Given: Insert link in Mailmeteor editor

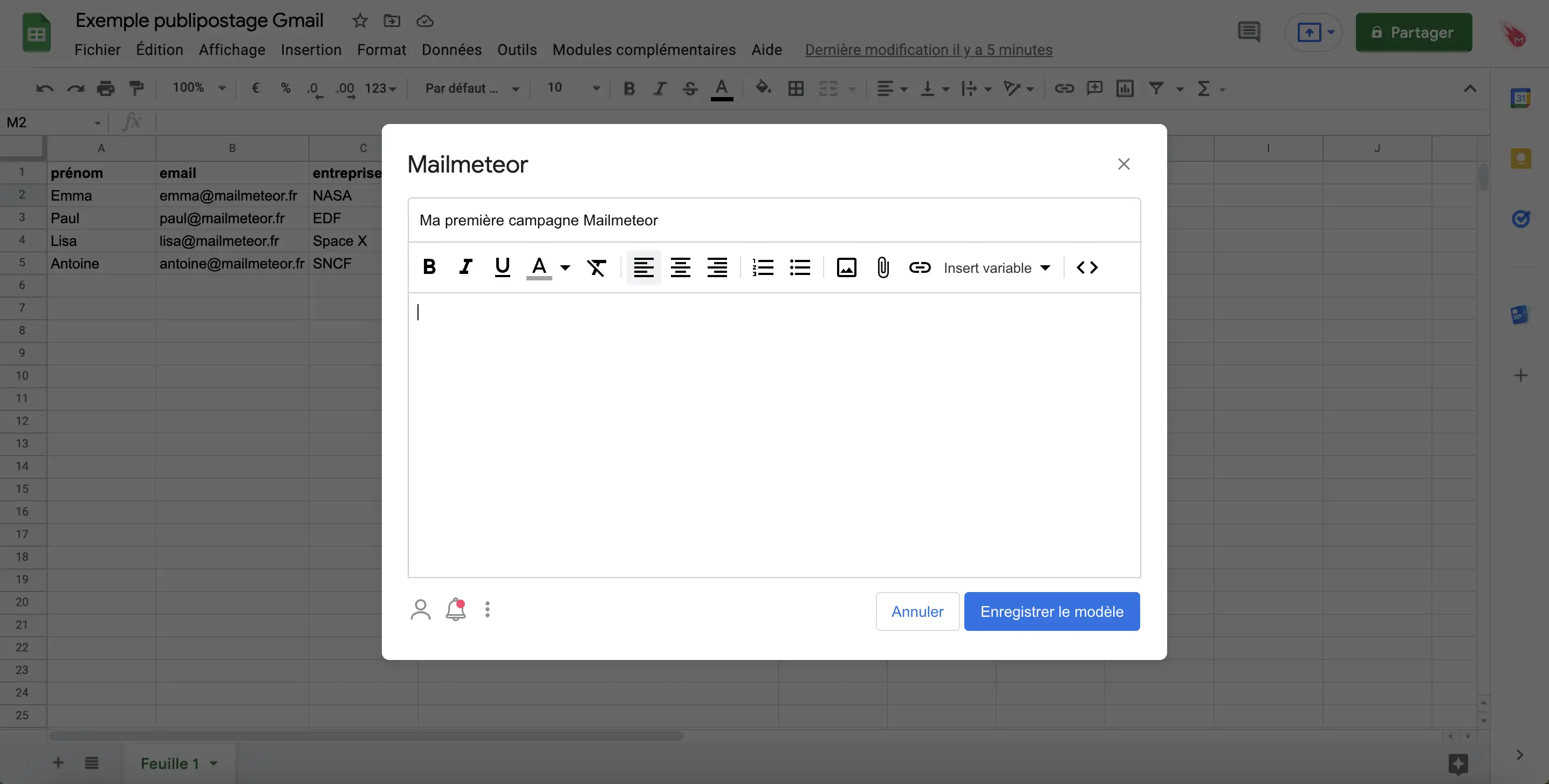Looking at the screenshot, I should [x=920, y=267].
